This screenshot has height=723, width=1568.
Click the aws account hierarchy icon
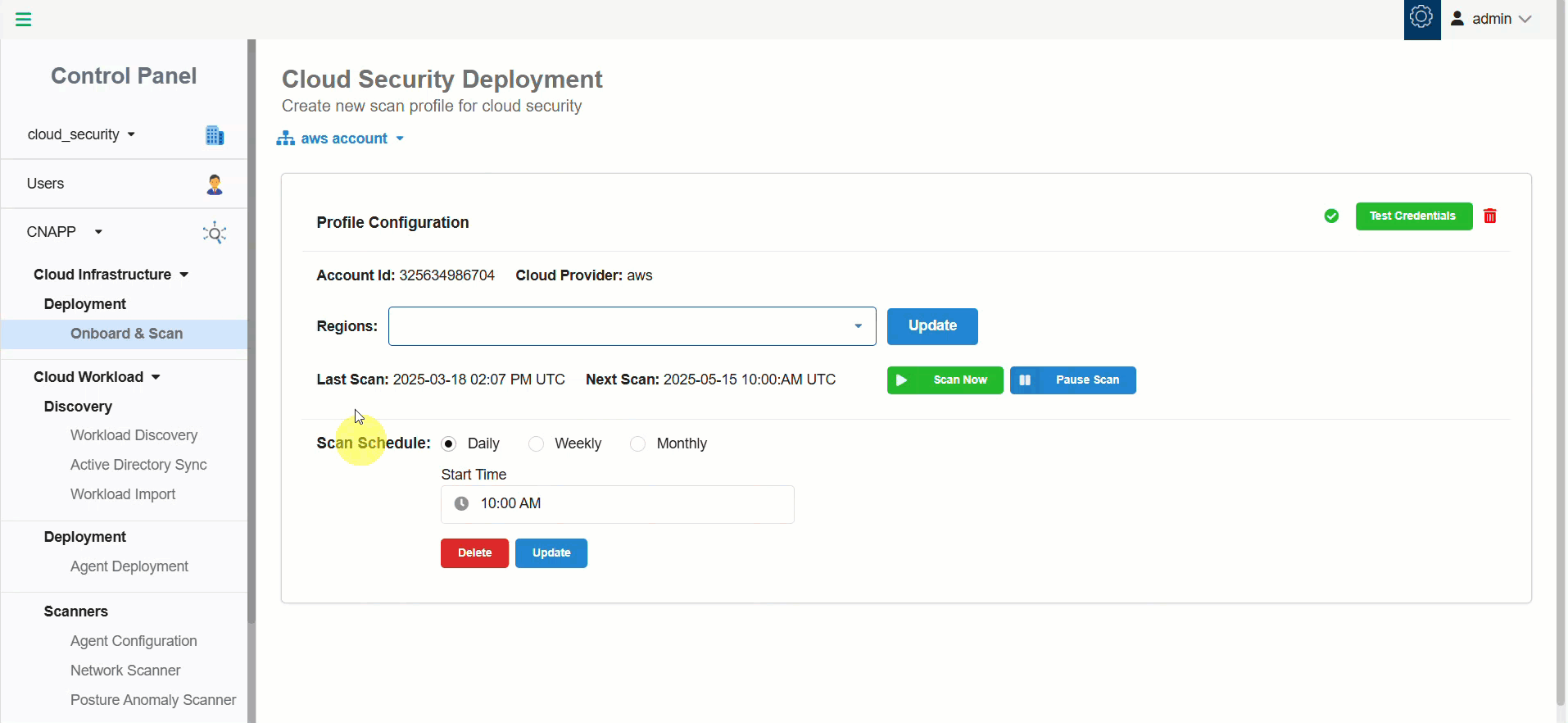click(286, 139)
